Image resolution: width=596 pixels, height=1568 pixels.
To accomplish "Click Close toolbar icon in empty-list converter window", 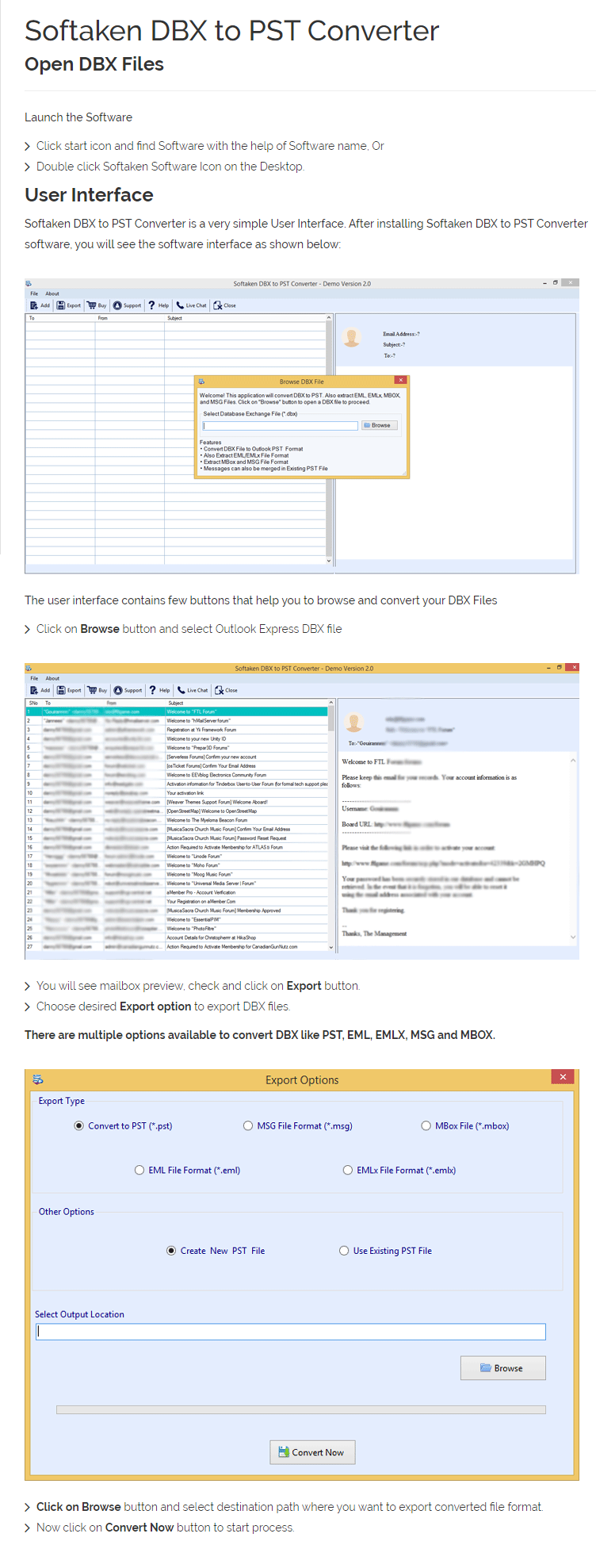I will pos(218,305).
